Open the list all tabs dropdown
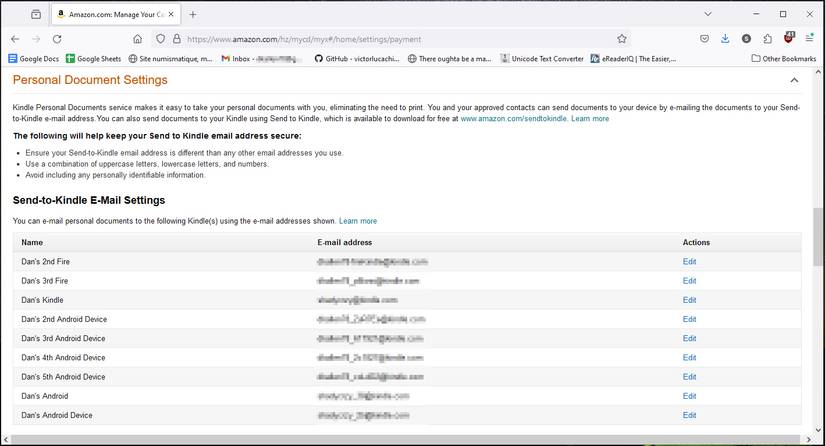The image size is (825, 446). point(708,14)
